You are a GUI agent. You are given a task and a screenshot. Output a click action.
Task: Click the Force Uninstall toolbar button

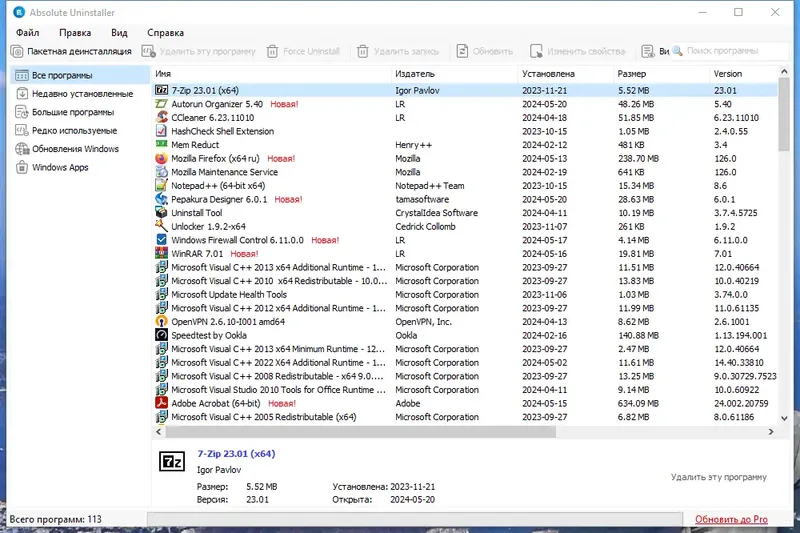tap(303, 52)
